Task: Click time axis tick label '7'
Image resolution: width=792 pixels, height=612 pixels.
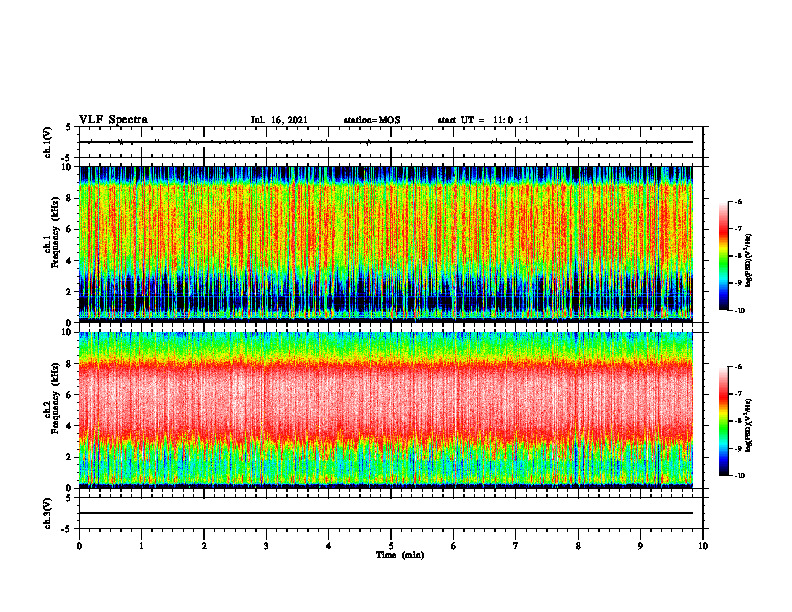Action: tap(516, 546)
